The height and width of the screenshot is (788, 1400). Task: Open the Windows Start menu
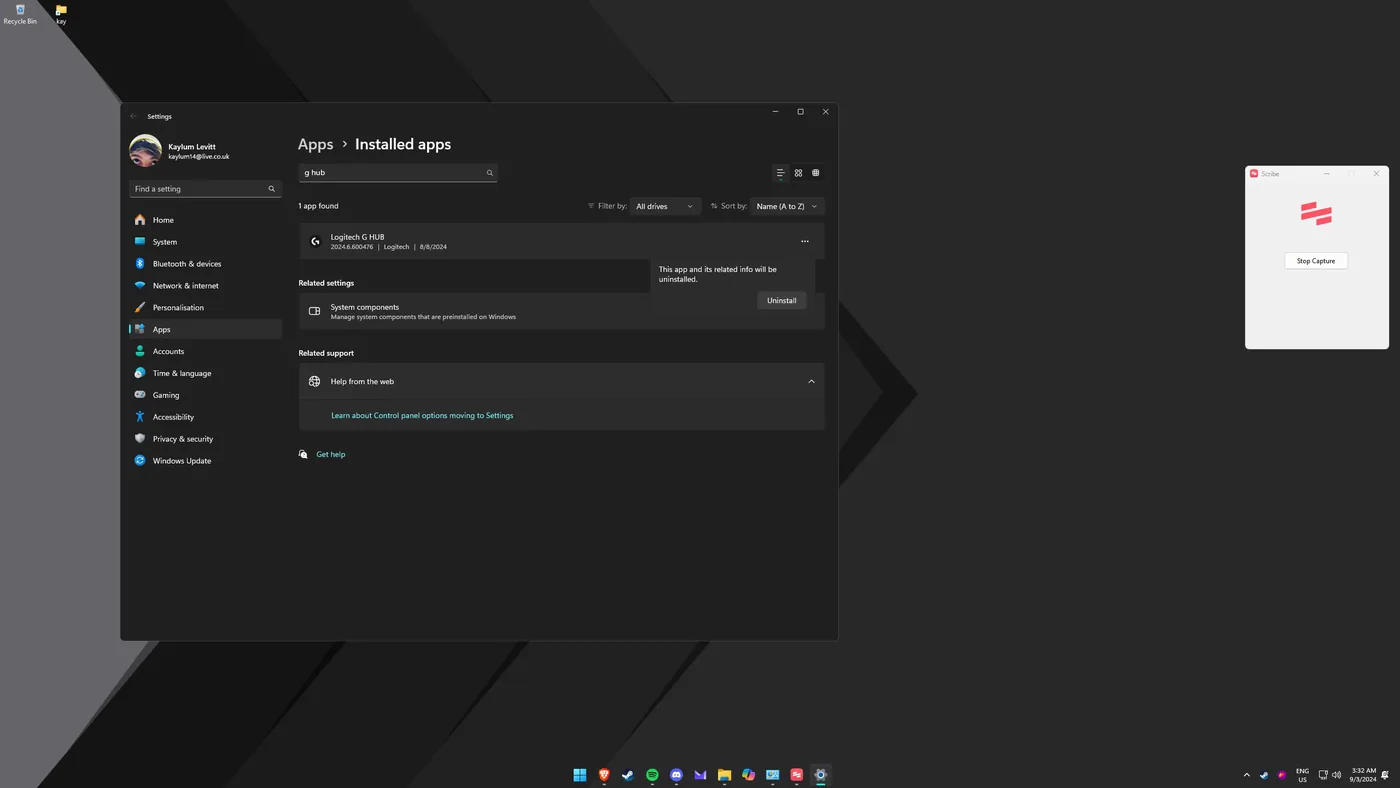[x=580, y=775]
